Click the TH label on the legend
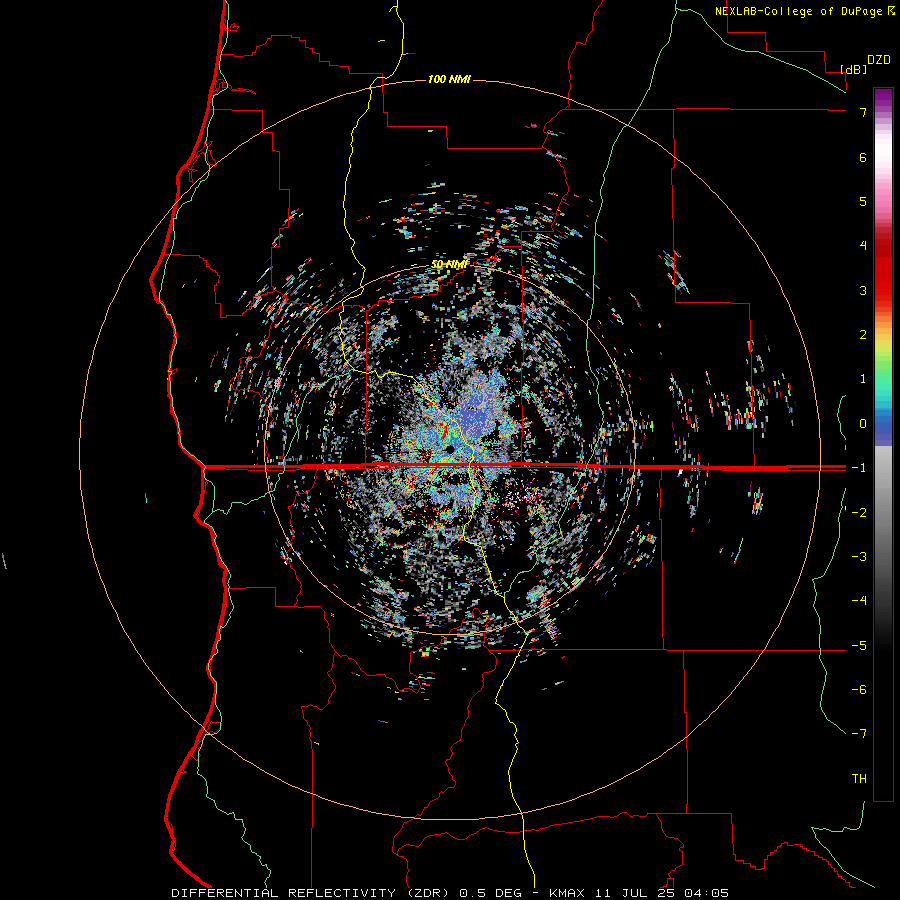 click(859, 779)
